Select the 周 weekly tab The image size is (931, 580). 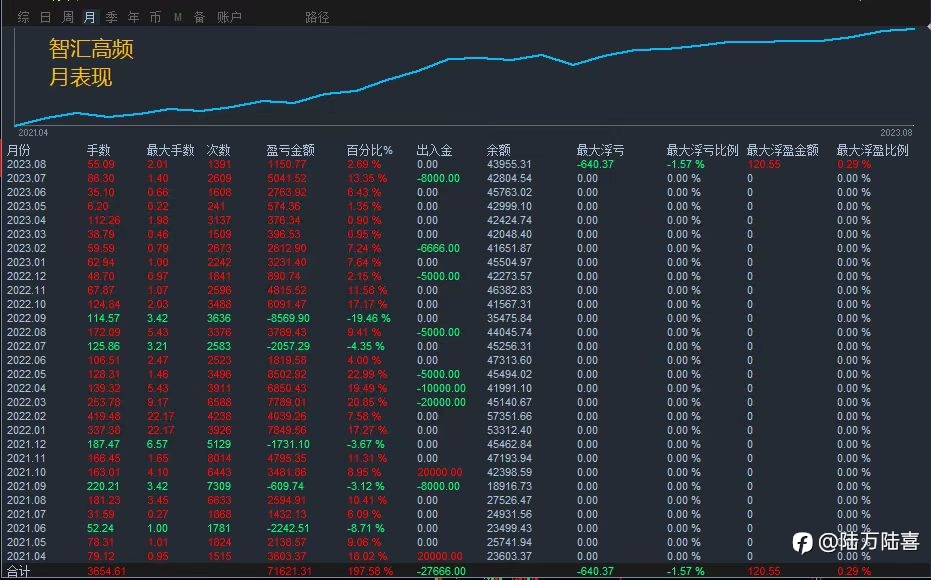(x=68, y=17)
